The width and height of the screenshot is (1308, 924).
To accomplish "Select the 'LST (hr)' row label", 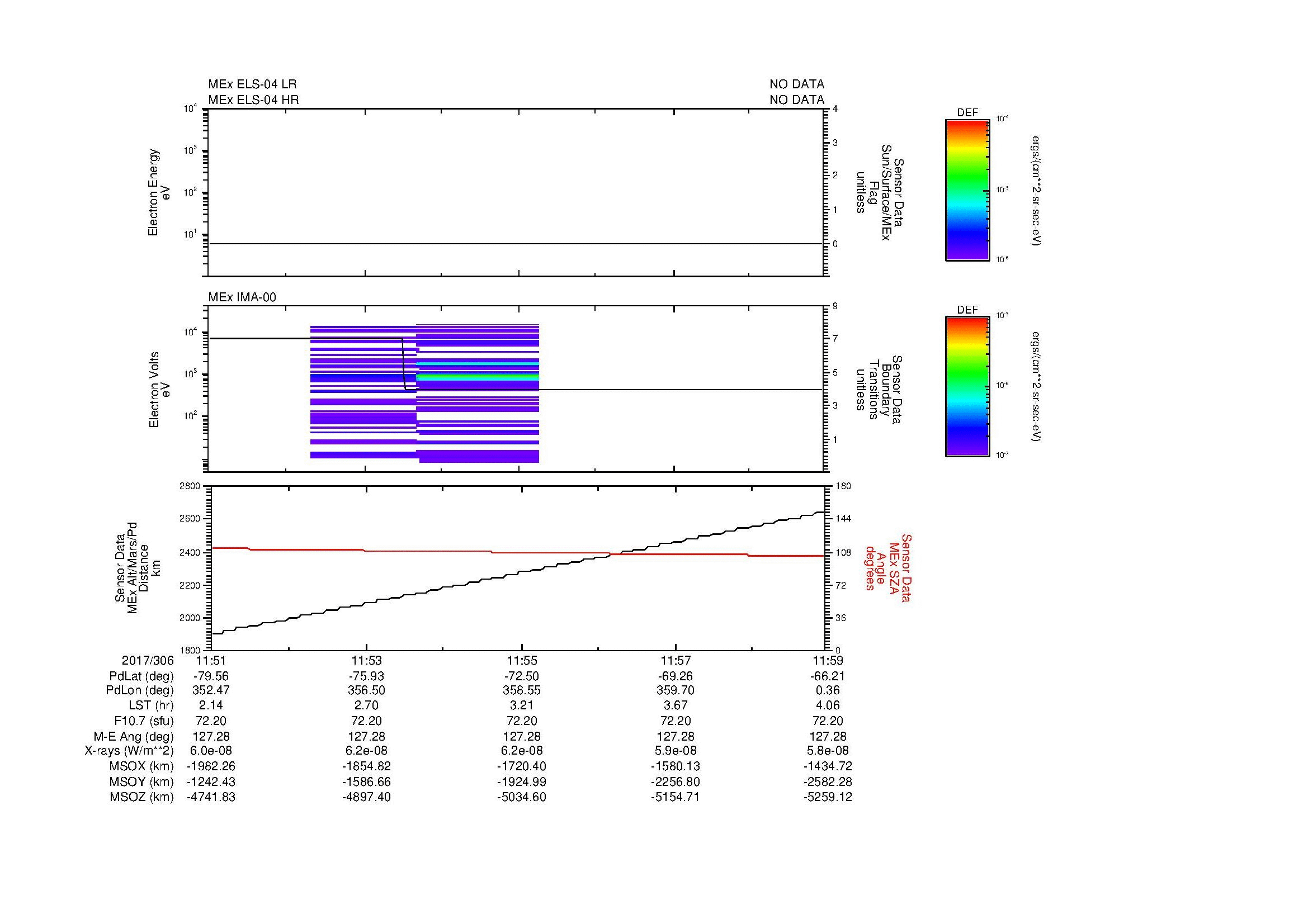I will [151, 706].
